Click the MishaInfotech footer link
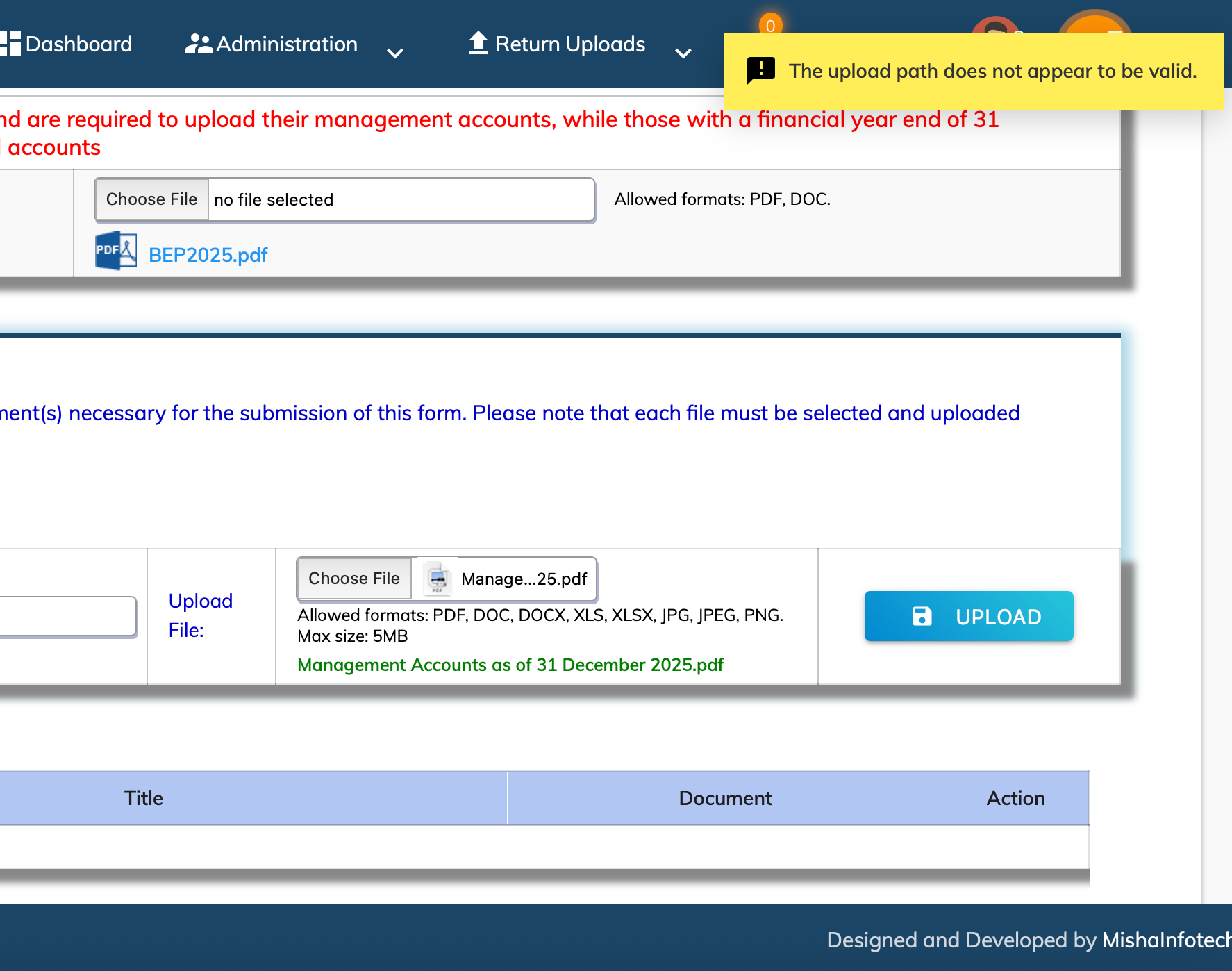 click(1167, 940)
